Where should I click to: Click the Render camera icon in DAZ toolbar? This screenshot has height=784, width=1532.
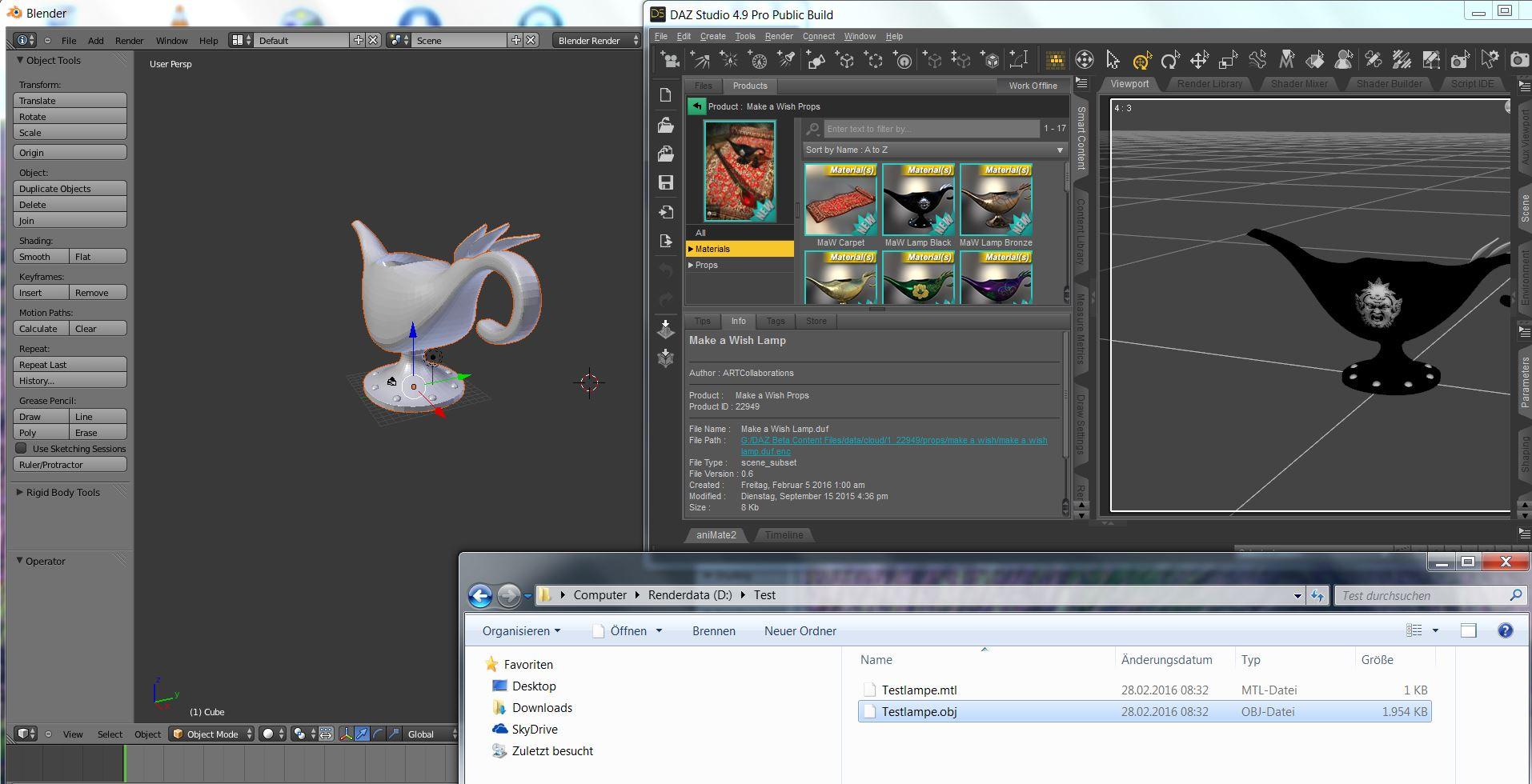pos(1518,60)
